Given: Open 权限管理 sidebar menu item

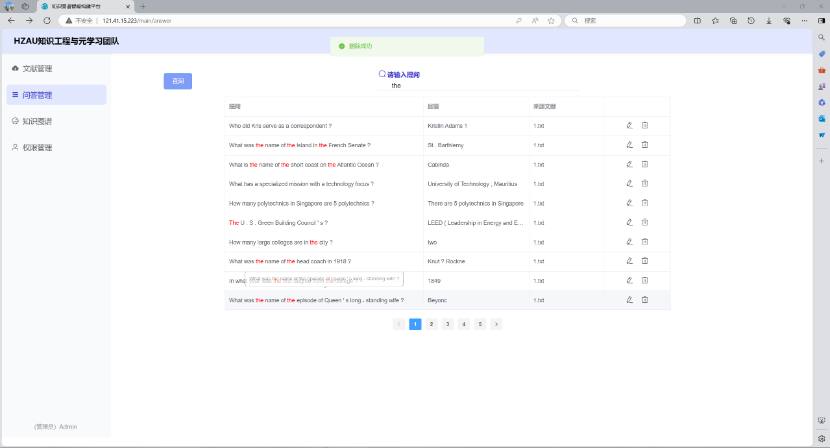Looking at the screenshot, I should click(x=37, y=148).
